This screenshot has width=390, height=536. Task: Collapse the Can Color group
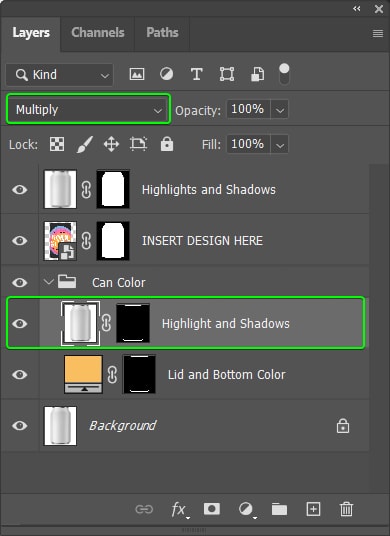pyautogui.click(x=49, y=282)
